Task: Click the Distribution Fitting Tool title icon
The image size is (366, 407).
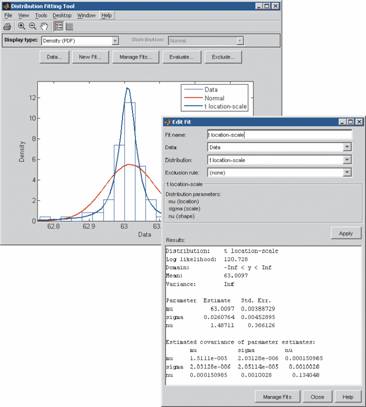Action: [x=6, y=6]
